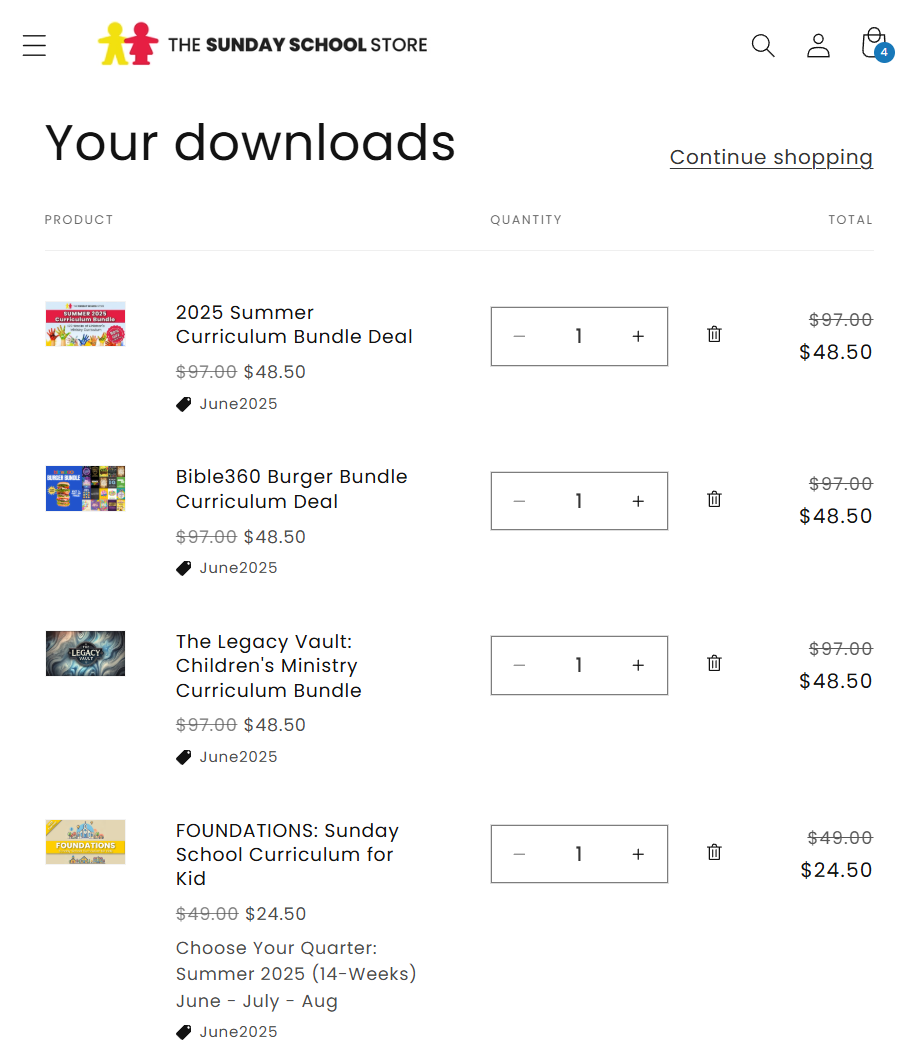This screenshot has height=1048, width=917.
Task: Increase quantity for 2025 Summer Curriculum Bundle
Action: (x=638, y=336)
